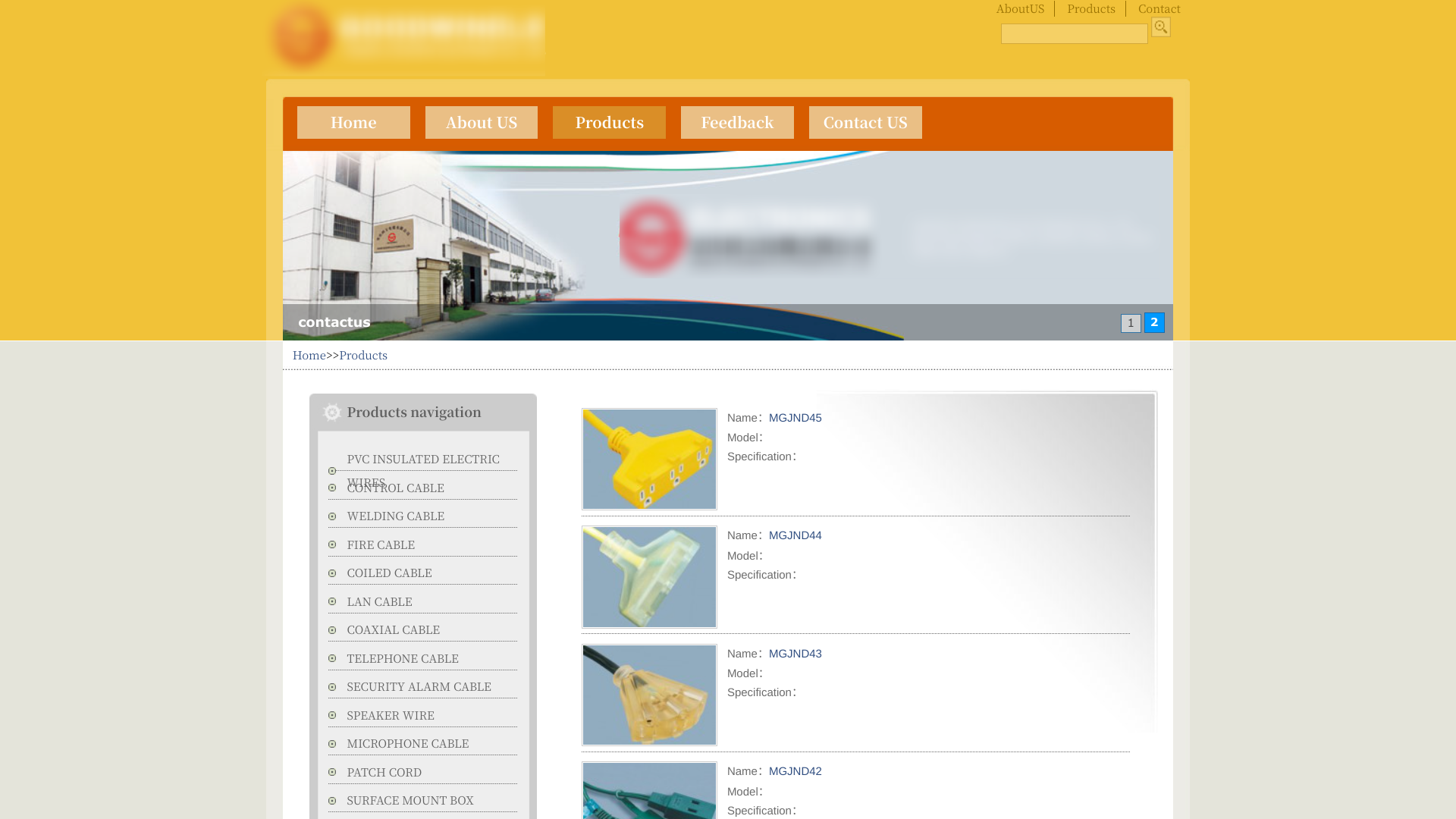
Task: Open Welding Cable category
Action: pos(396,516)
